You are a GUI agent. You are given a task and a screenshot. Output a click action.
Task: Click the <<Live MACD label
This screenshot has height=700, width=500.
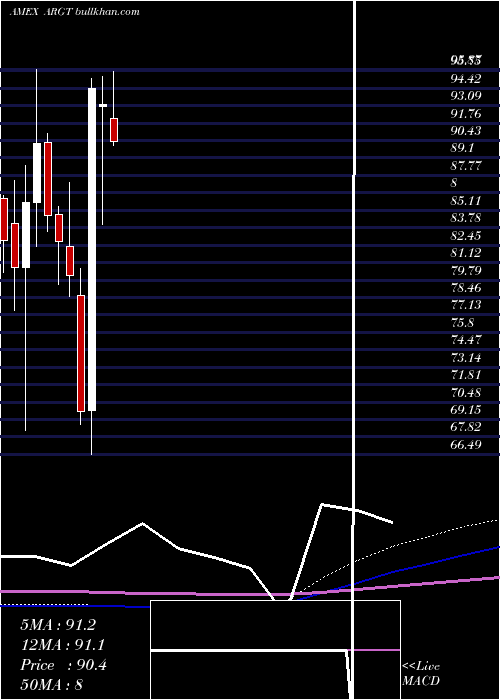421,673
